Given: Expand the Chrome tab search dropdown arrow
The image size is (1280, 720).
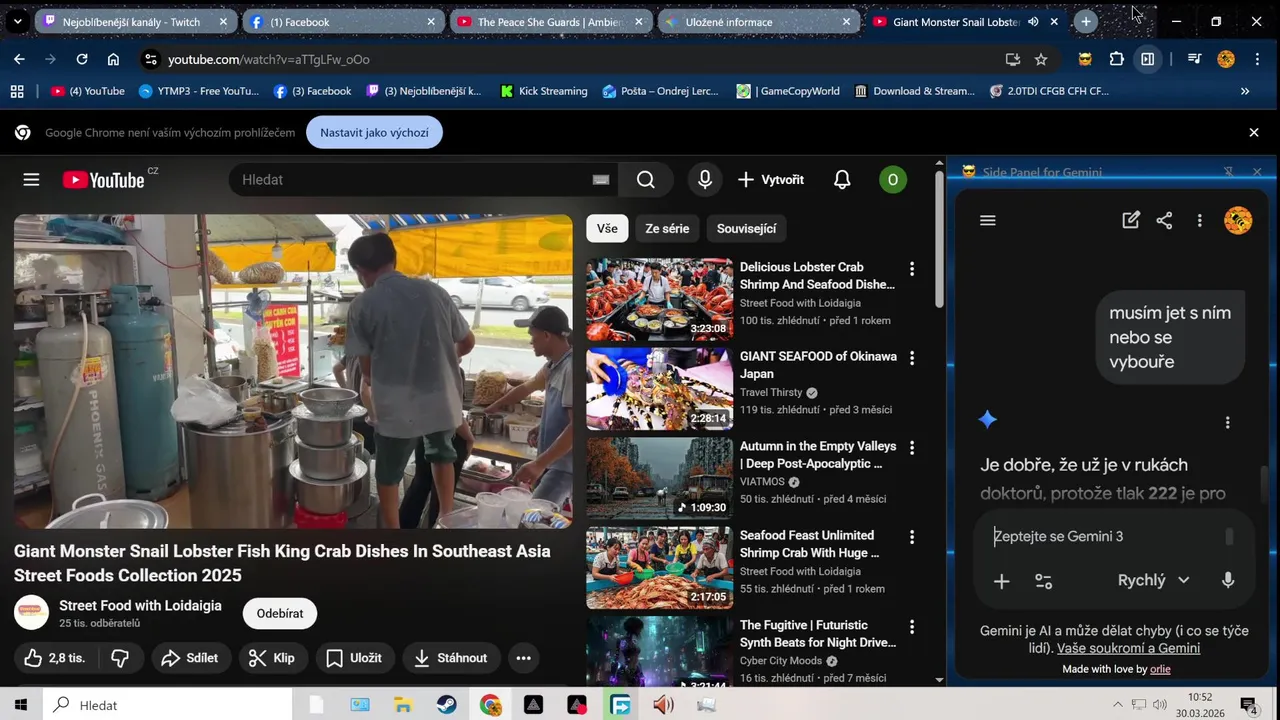Looking at the screenshot, I should click(x=17, y=21).
